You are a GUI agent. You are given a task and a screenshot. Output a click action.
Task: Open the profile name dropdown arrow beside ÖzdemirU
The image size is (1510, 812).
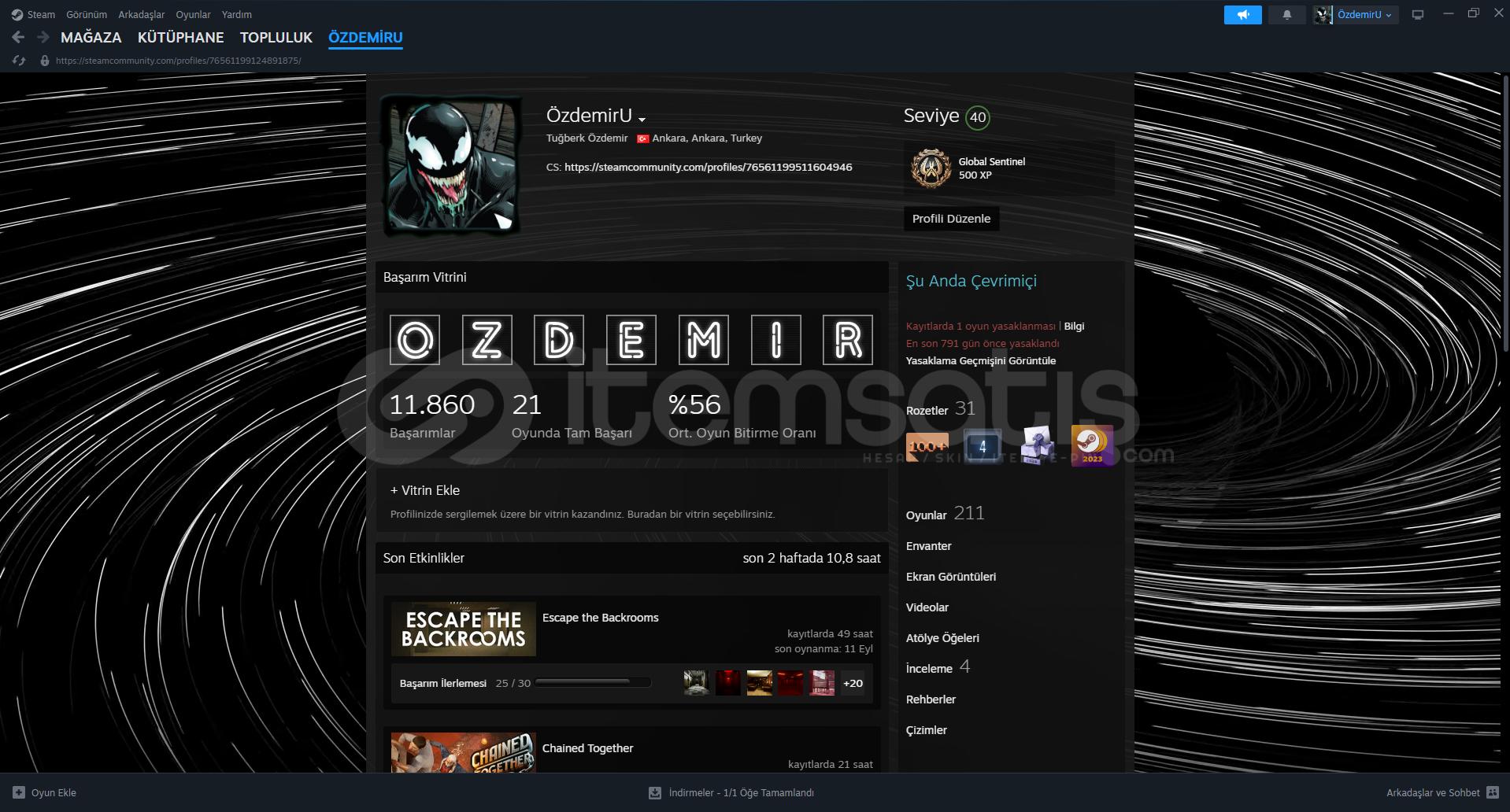click(x=642, y=119)
